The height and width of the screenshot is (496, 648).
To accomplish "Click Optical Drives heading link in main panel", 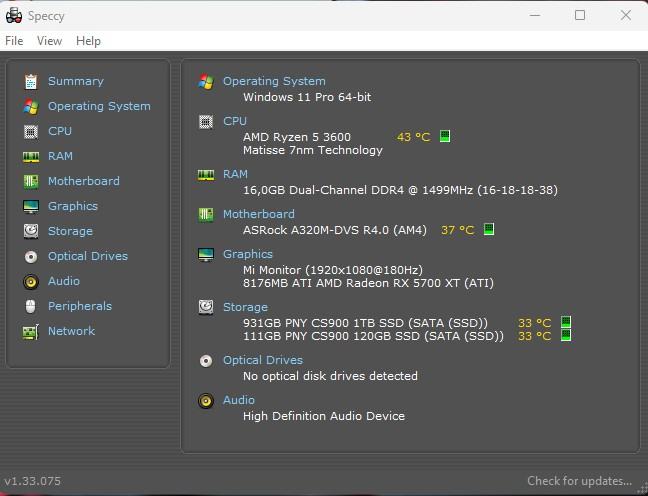I will click(x=262, y=360).
